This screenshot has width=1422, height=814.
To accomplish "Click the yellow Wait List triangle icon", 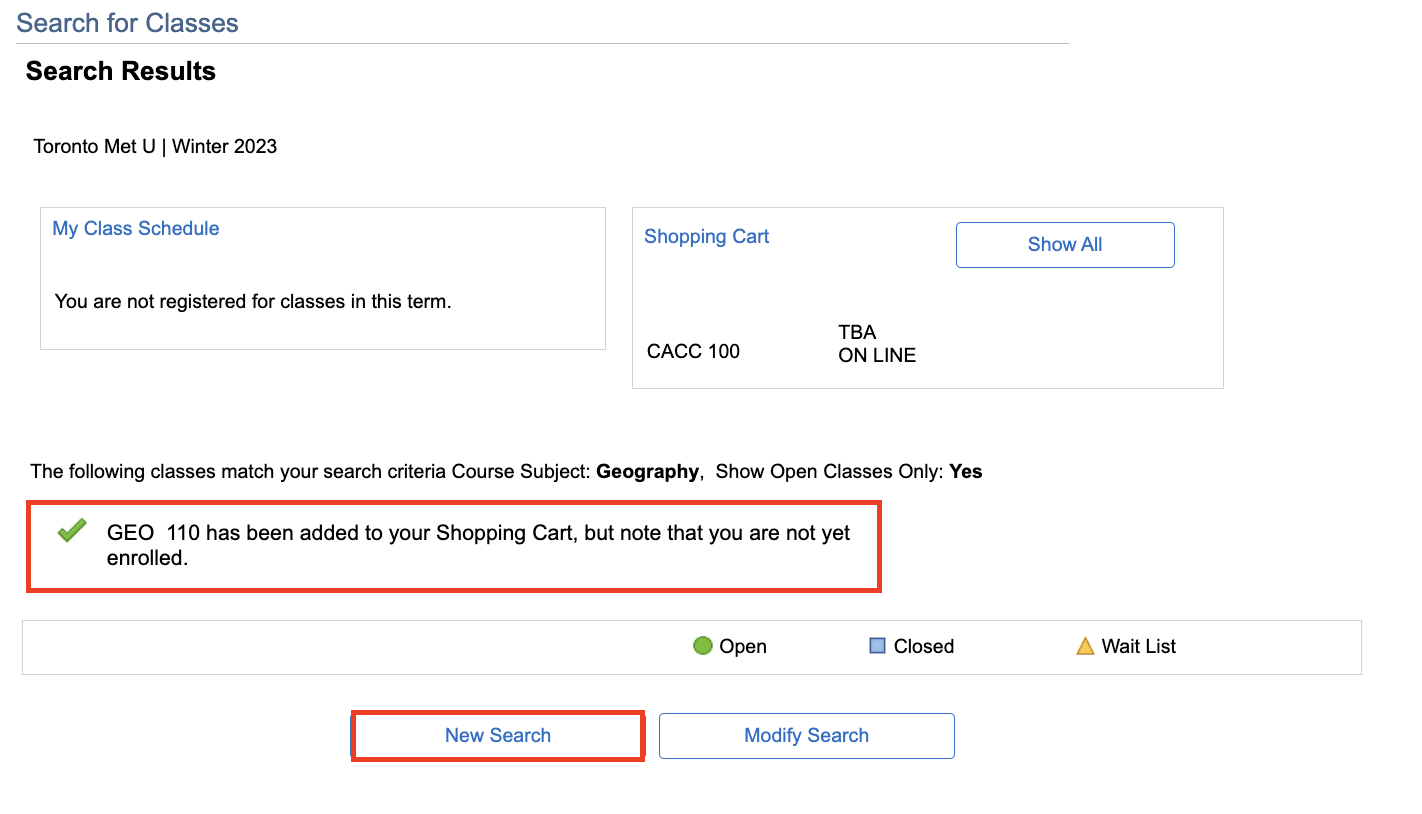I will pyautogui.click(x=1085, y=646).
